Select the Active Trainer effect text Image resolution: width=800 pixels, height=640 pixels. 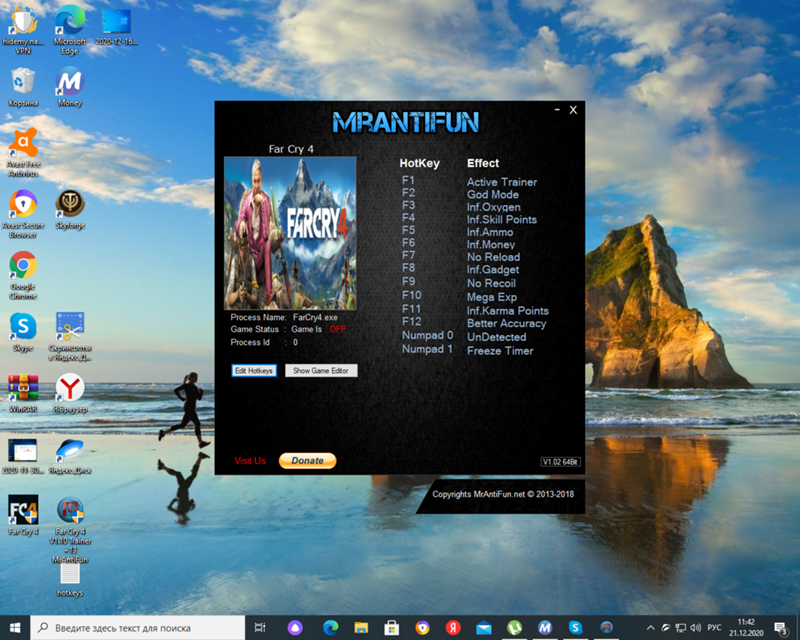(x=502, y=182)
